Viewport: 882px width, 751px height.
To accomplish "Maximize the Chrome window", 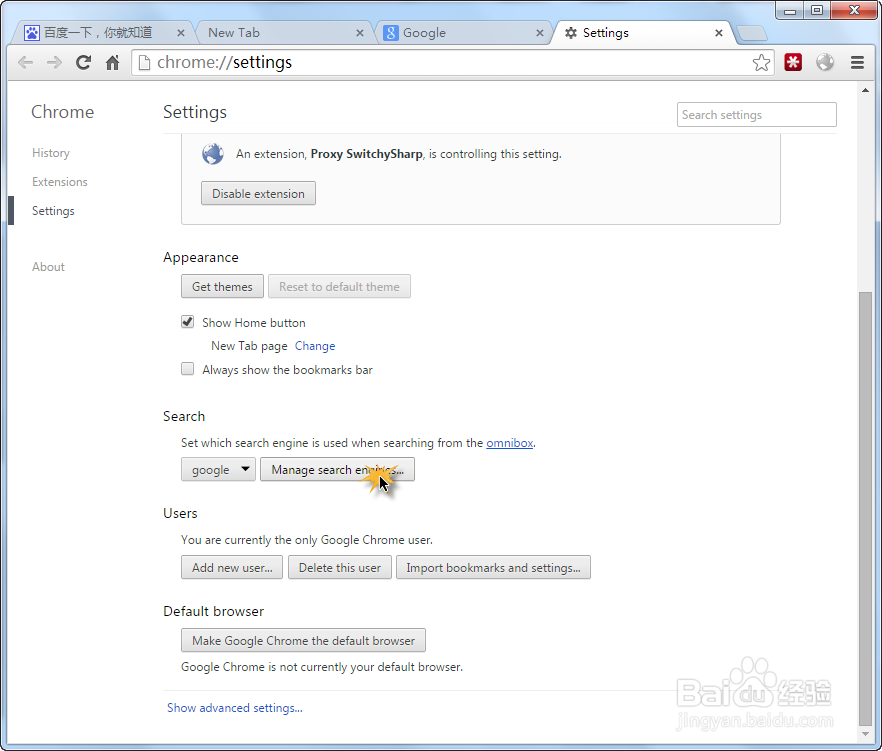I will point(817,11).
